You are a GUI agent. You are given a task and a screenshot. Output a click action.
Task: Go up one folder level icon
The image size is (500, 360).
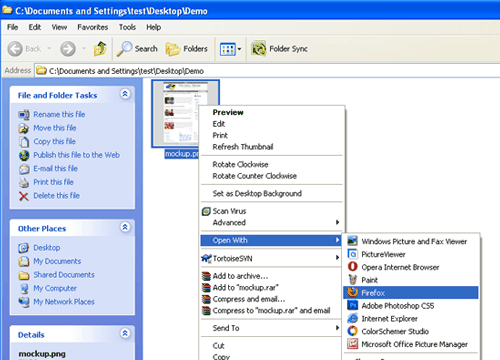tap(100, 49)
